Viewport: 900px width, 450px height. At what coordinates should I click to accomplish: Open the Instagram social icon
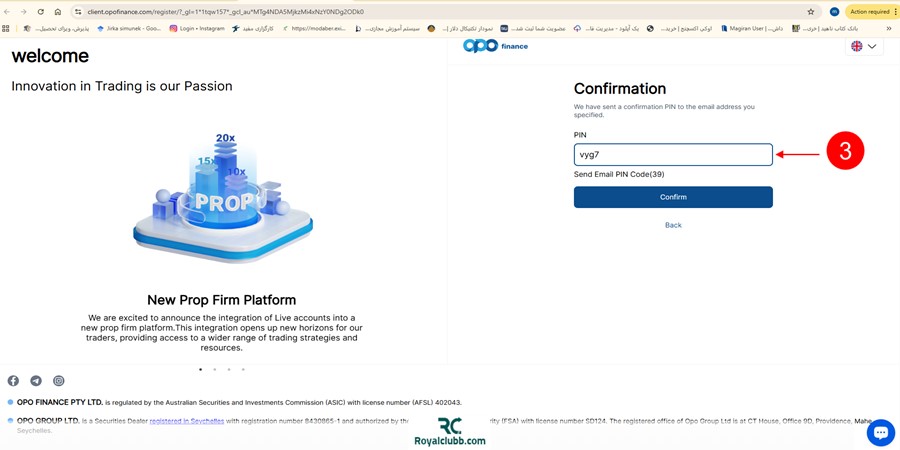[59, 381]
